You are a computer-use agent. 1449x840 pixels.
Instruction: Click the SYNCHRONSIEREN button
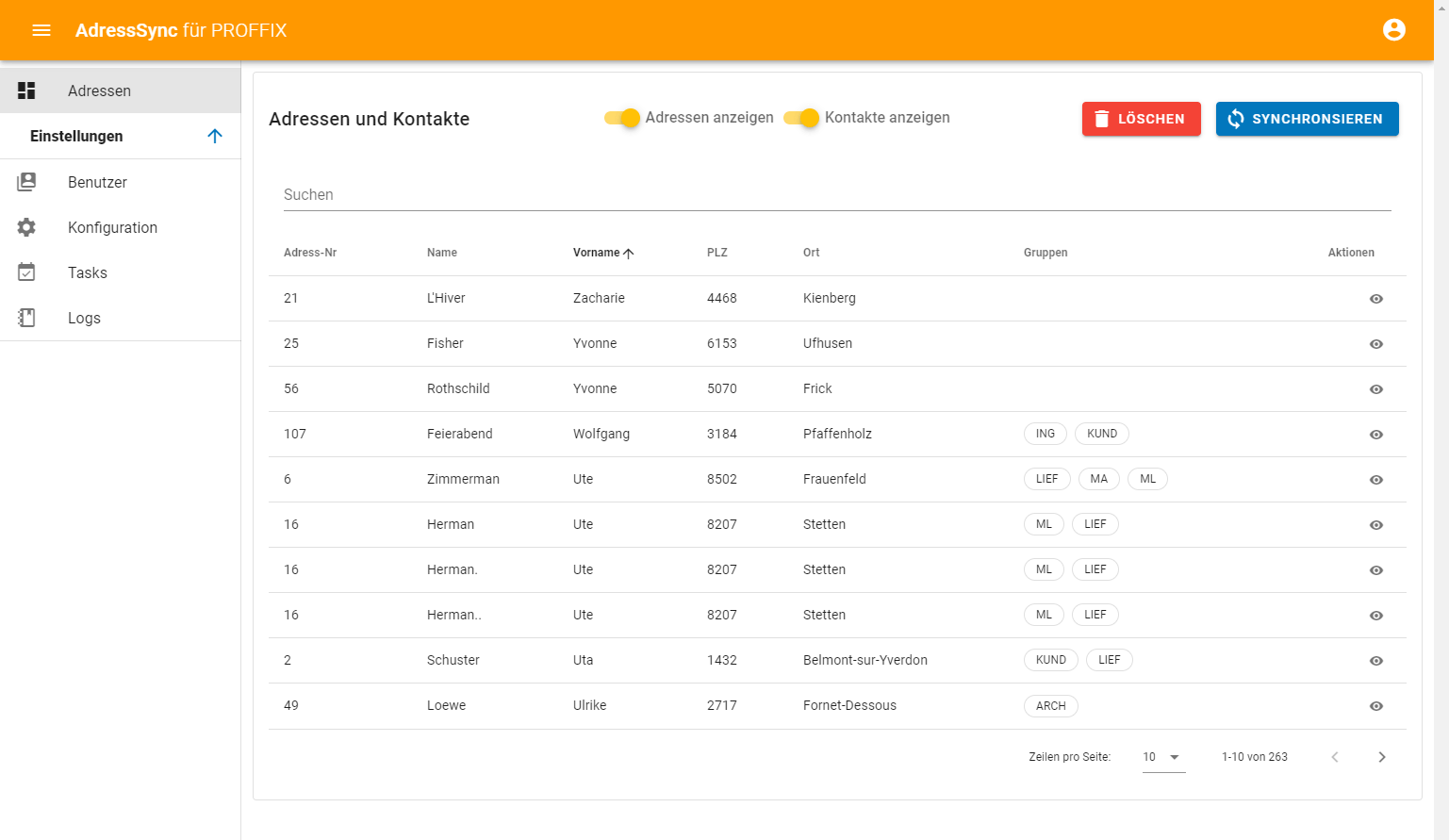point(1307,119)
